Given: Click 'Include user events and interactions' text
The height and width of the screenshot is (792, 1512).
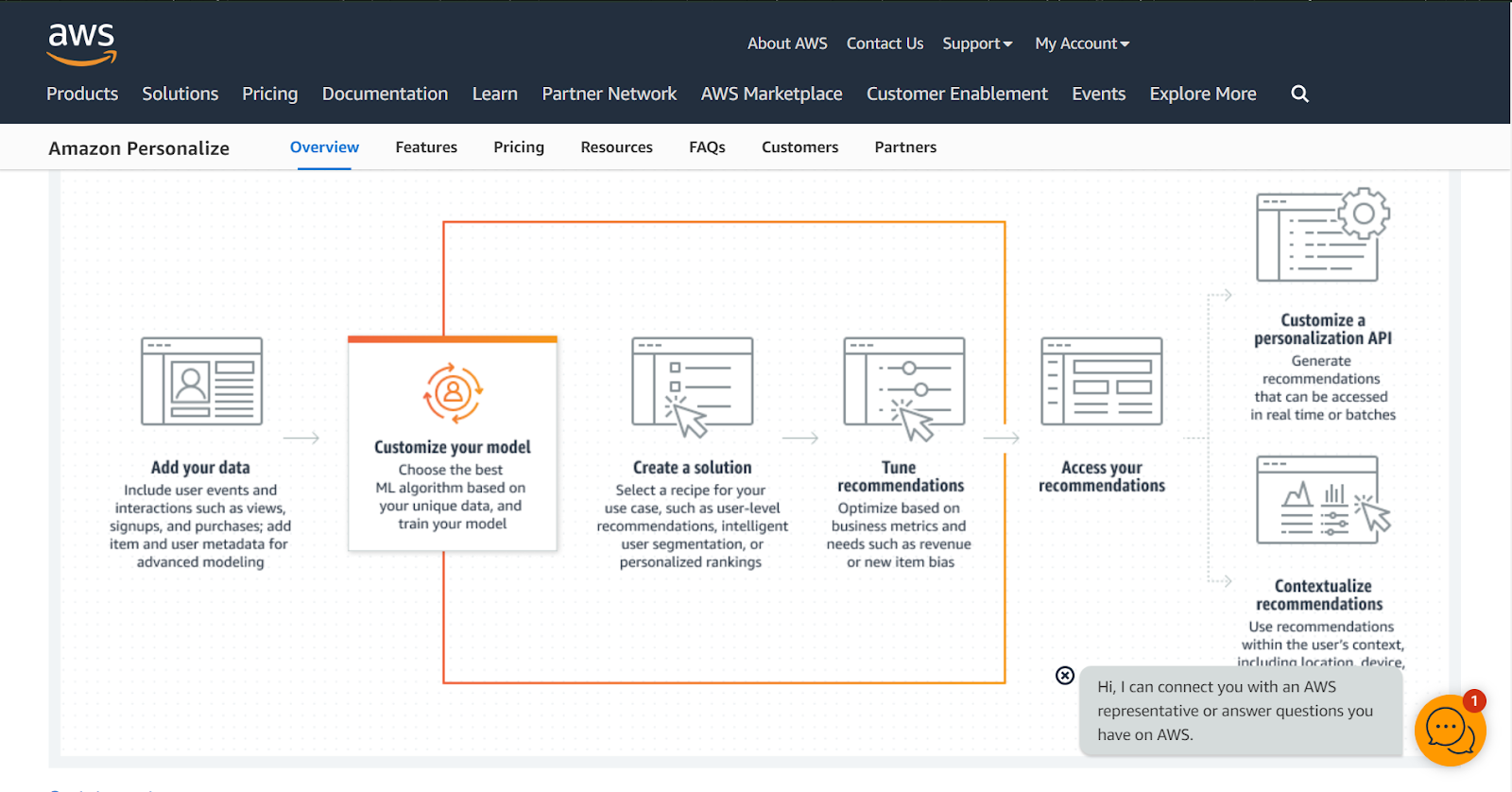Looking at the screenshot, I should tap(200, 525).
